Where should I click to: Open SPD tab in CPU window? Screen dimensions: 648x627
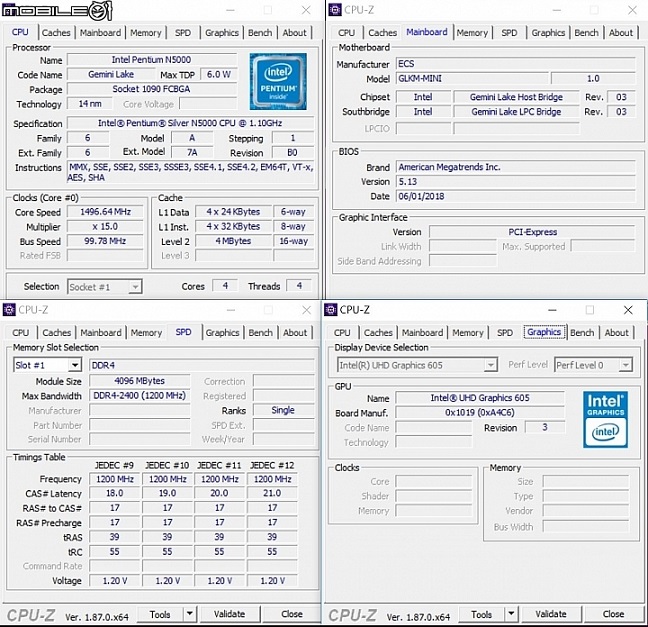coord(183,33)
